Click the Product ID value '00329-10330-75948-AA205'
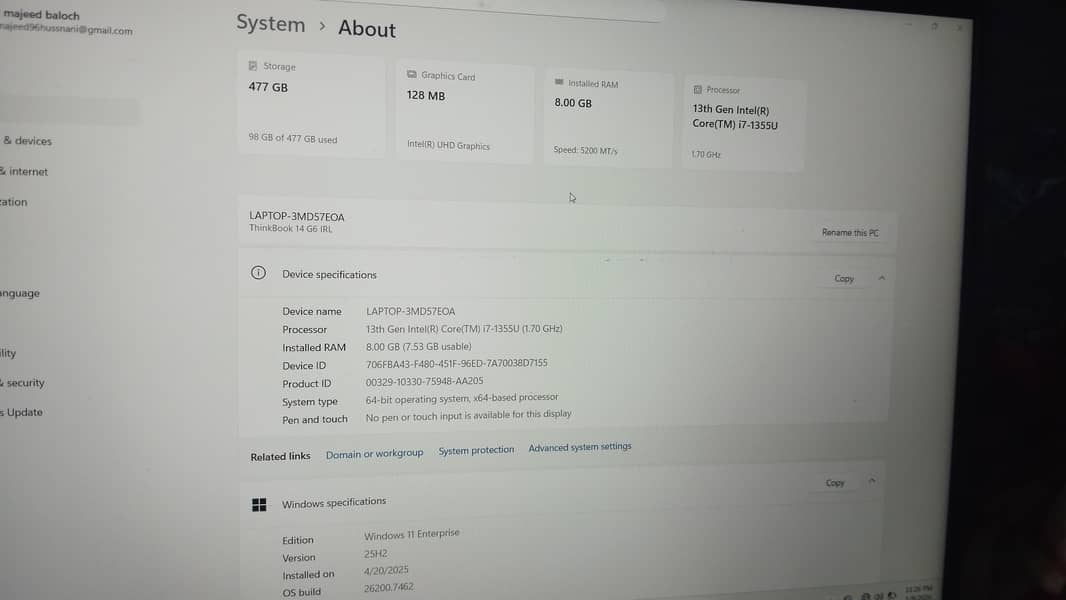This screenshot has width=1066, height=600. (424, 381)
